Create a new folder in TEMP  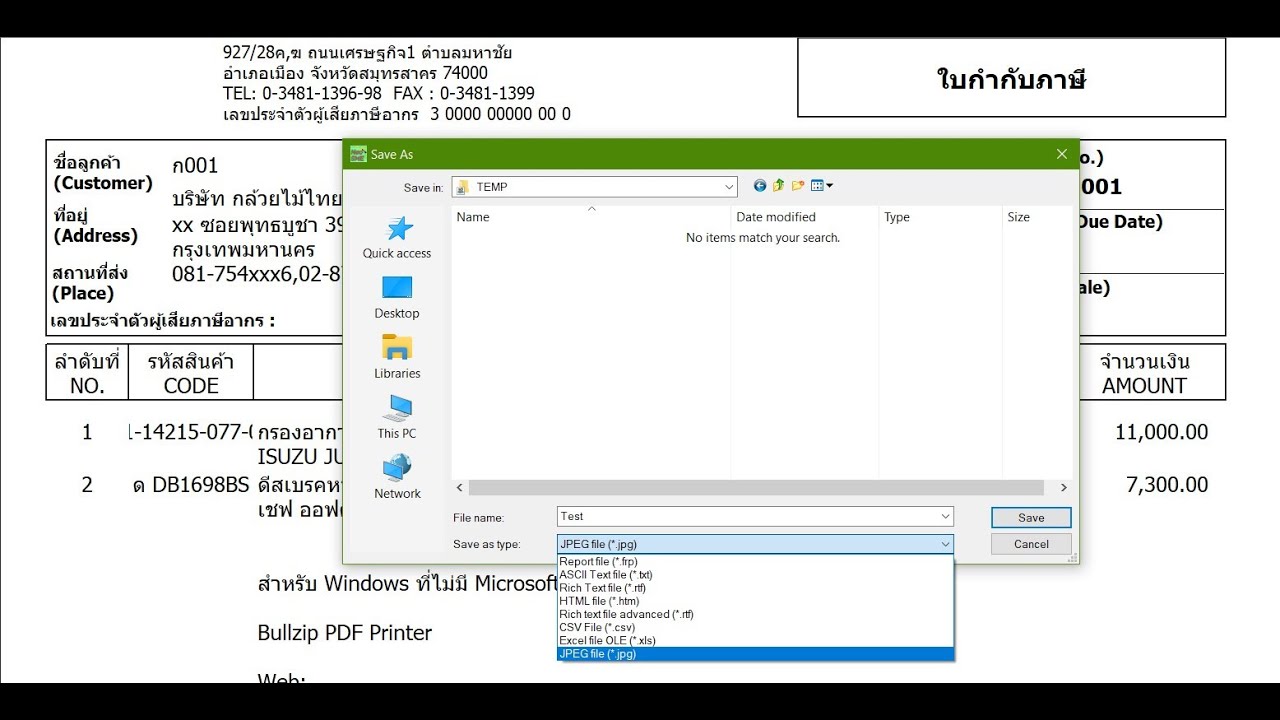(x=798, y=186)
